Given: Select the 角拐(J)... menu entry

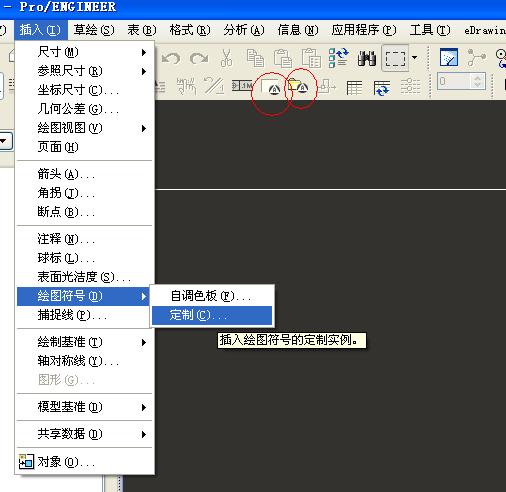Looking at the screenshot, I should 85,193.
